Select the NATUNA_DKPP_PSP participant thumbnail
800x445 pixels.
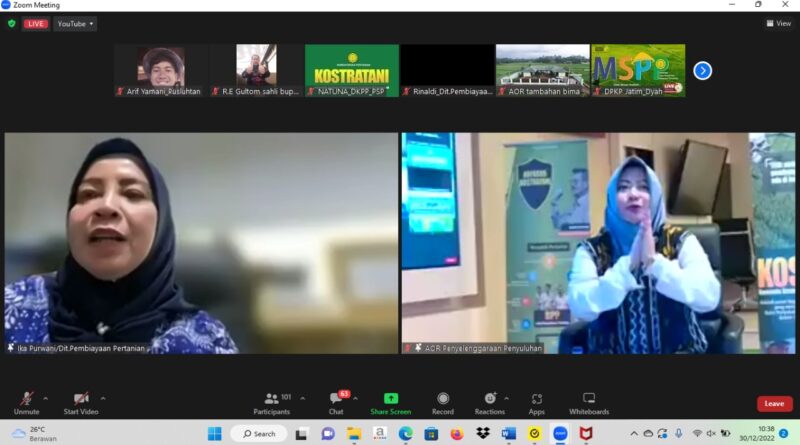pos(351,69)
